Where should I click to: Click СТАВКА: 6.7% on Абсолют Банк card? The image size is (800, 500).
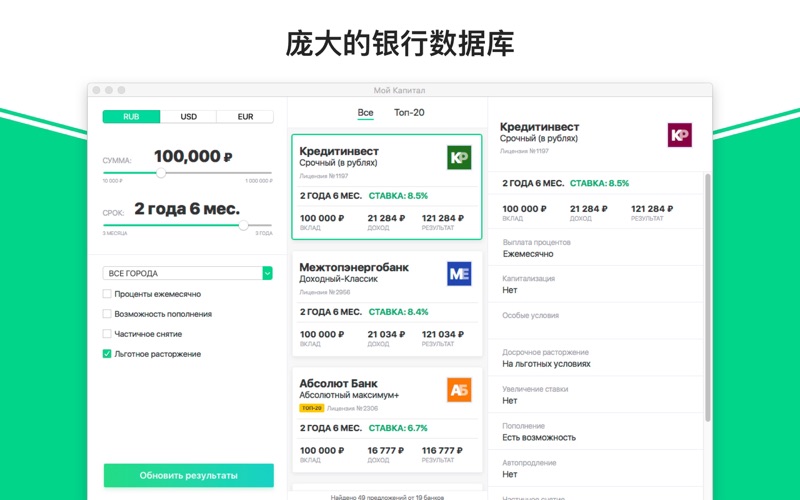click(398, 428)
